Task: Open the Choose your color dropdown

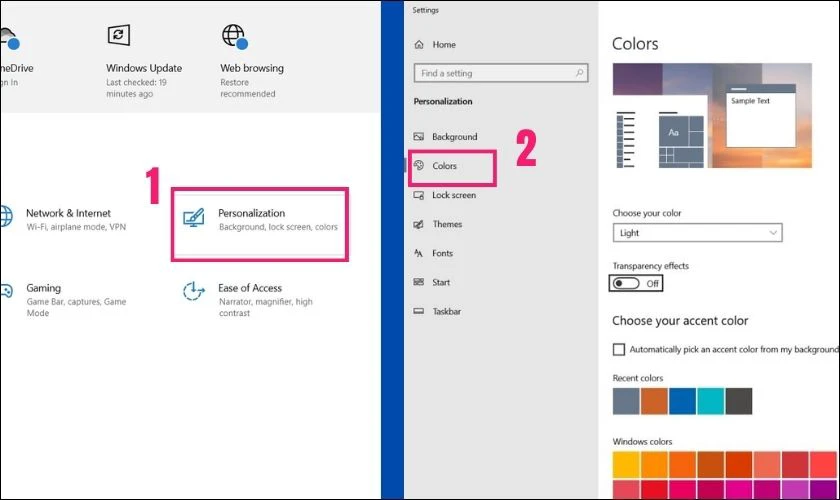Action: point(696,233)
